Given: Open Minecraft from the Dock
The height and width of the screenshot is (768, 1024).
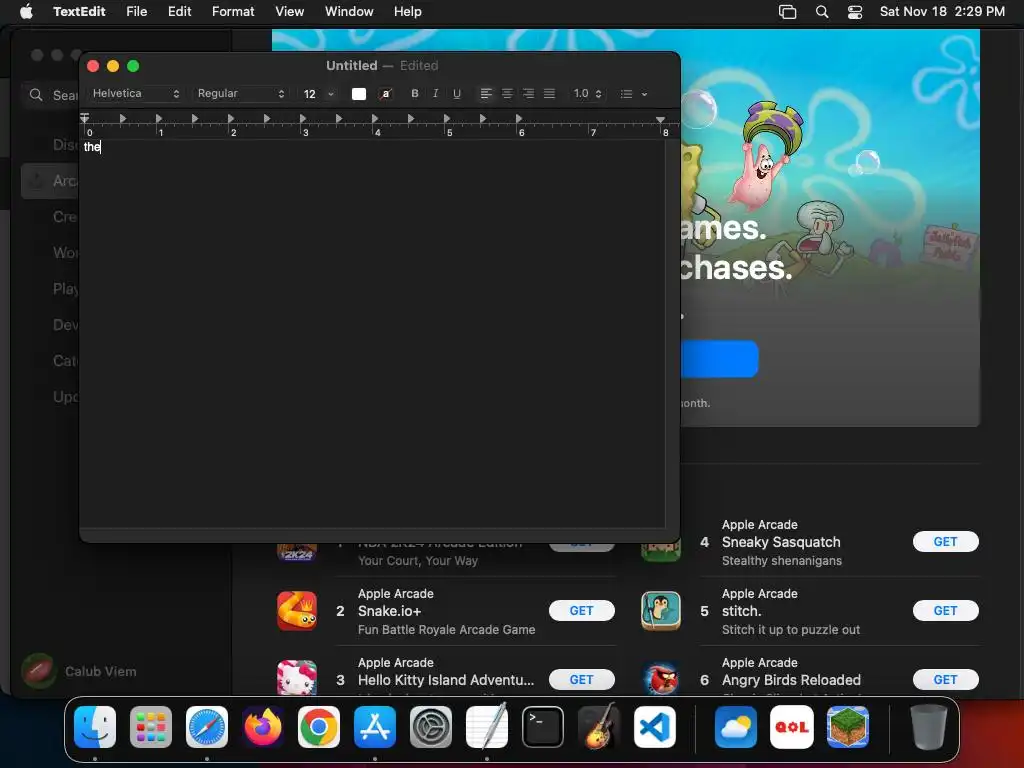Looking at the screenshot, I should 848,727.
